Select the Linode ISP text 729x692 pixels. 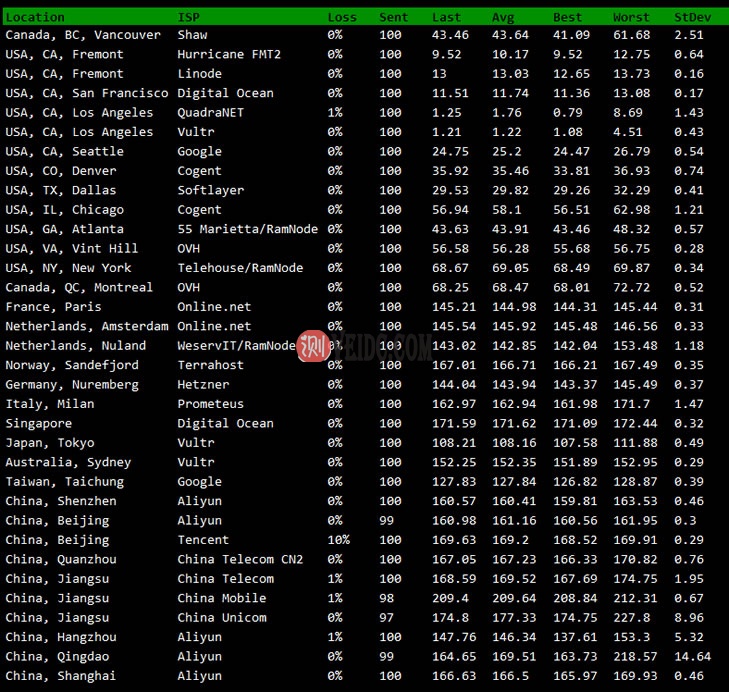point(199,74)
